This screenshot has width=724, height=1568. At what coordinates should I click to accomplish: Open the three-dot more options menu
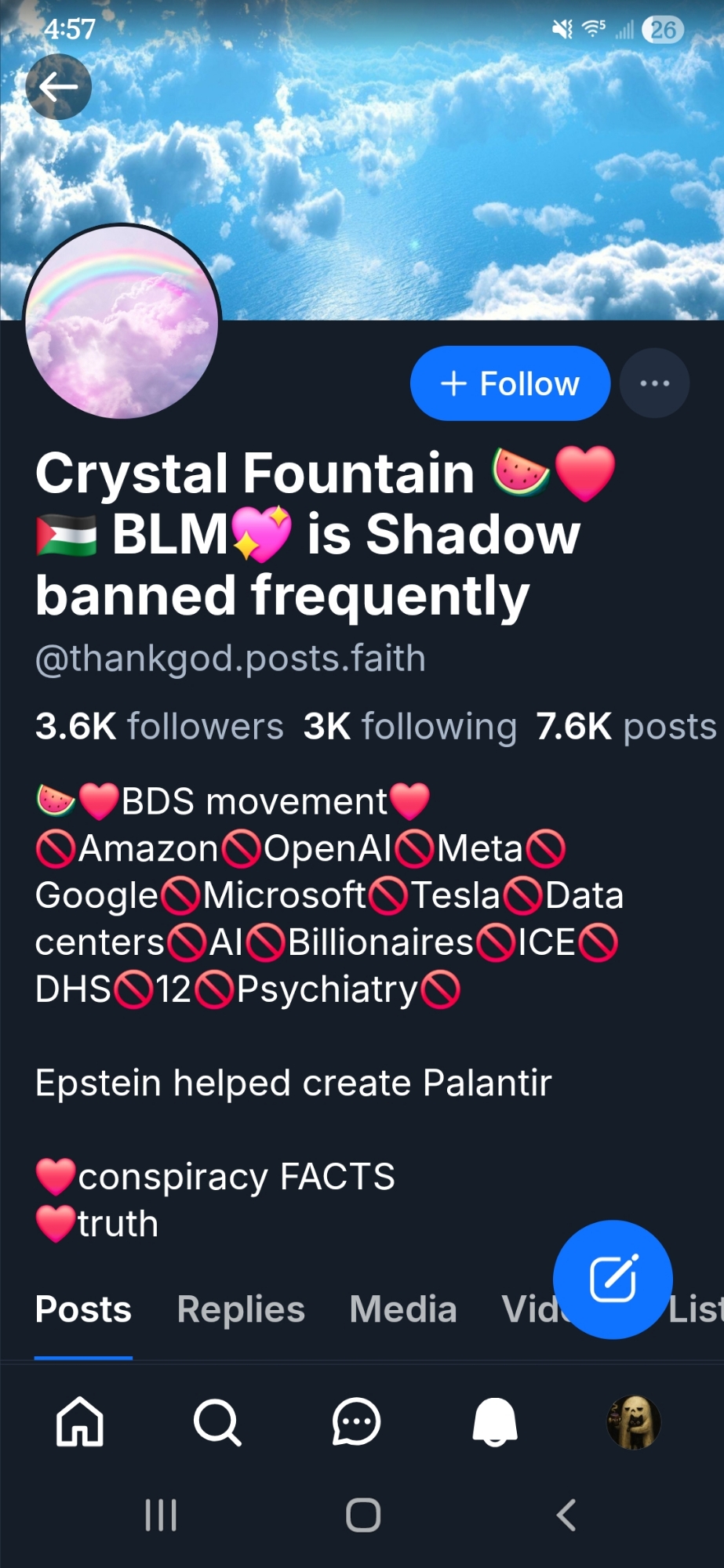coord(654,383)
